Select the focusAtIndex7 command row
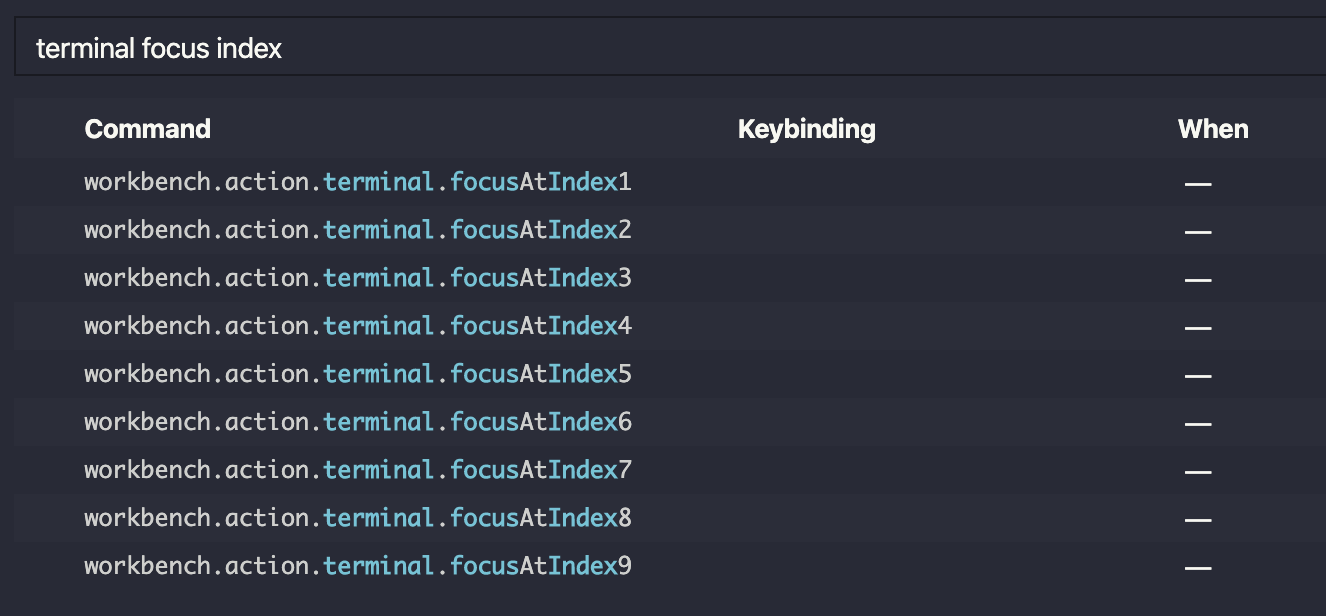 tap(357, 470)
